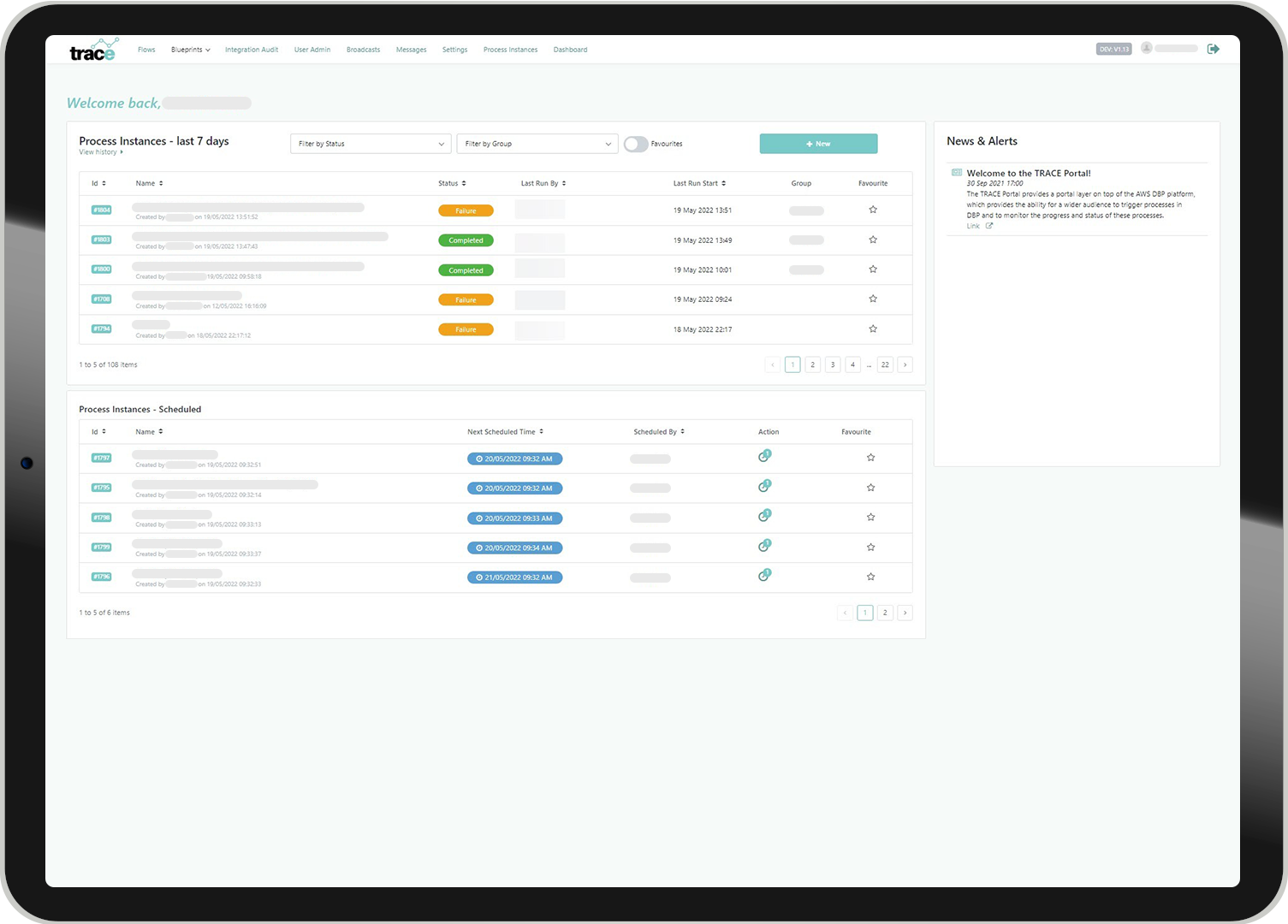The width and height of the screenshot is (1288, 924).
Task: Go to page 4 of Process Instances
Action: click(x=852, y=364)
